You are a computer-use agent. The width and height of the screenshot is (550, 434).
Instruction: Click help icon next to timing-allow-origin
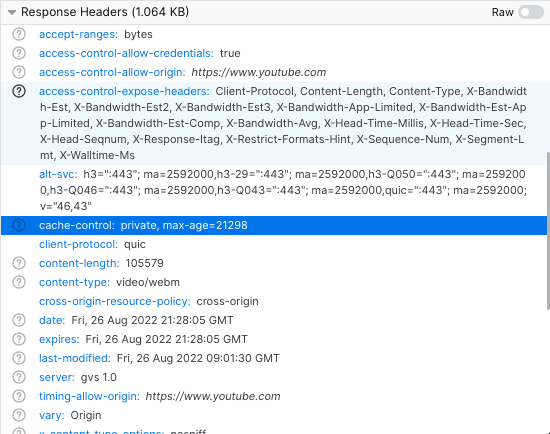(x=19, y=396)
